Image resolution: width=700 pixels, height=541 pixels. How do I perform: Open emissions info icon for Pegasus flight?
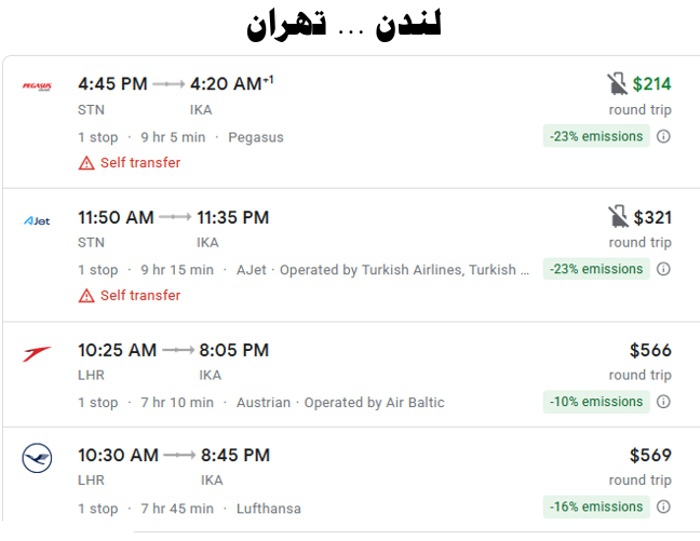tap(663, 136)
